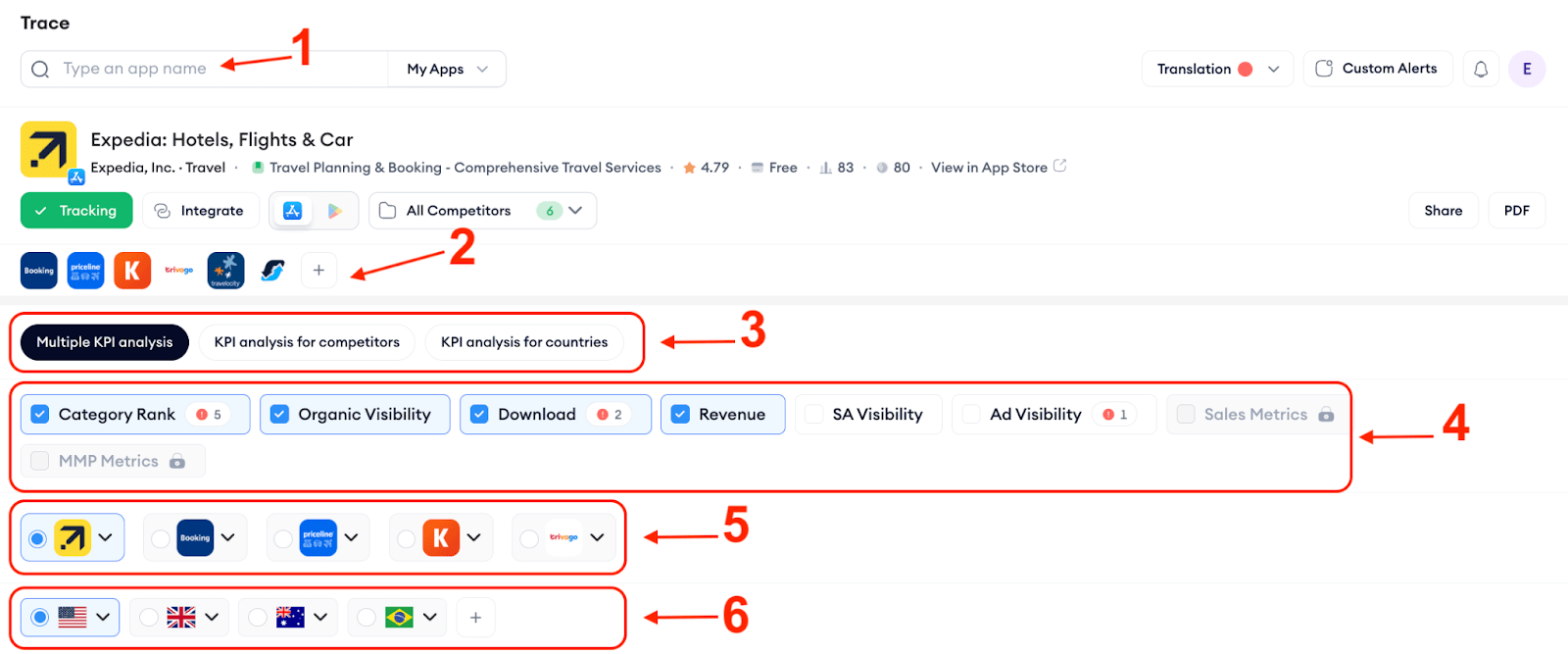Click the trivago competitor icon in the top row

point(179,271)
